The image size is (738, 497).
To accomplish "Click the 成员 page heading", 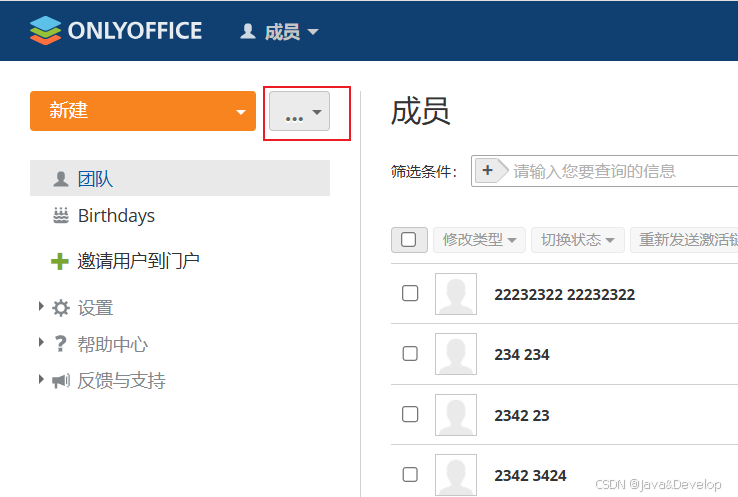I will (x=420, y=111).
